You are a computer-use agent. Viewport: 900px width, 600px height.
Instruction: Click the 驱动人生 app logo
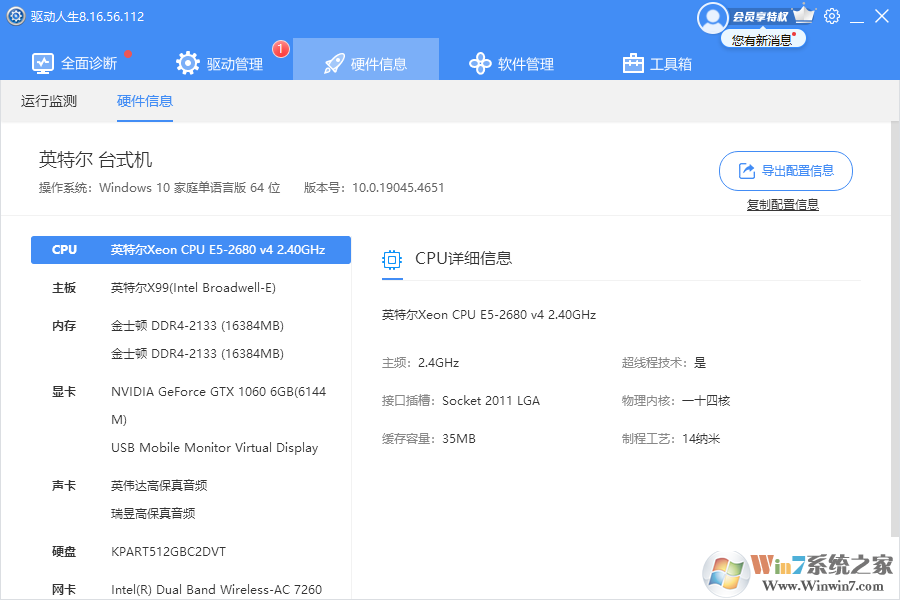point(14,14)
